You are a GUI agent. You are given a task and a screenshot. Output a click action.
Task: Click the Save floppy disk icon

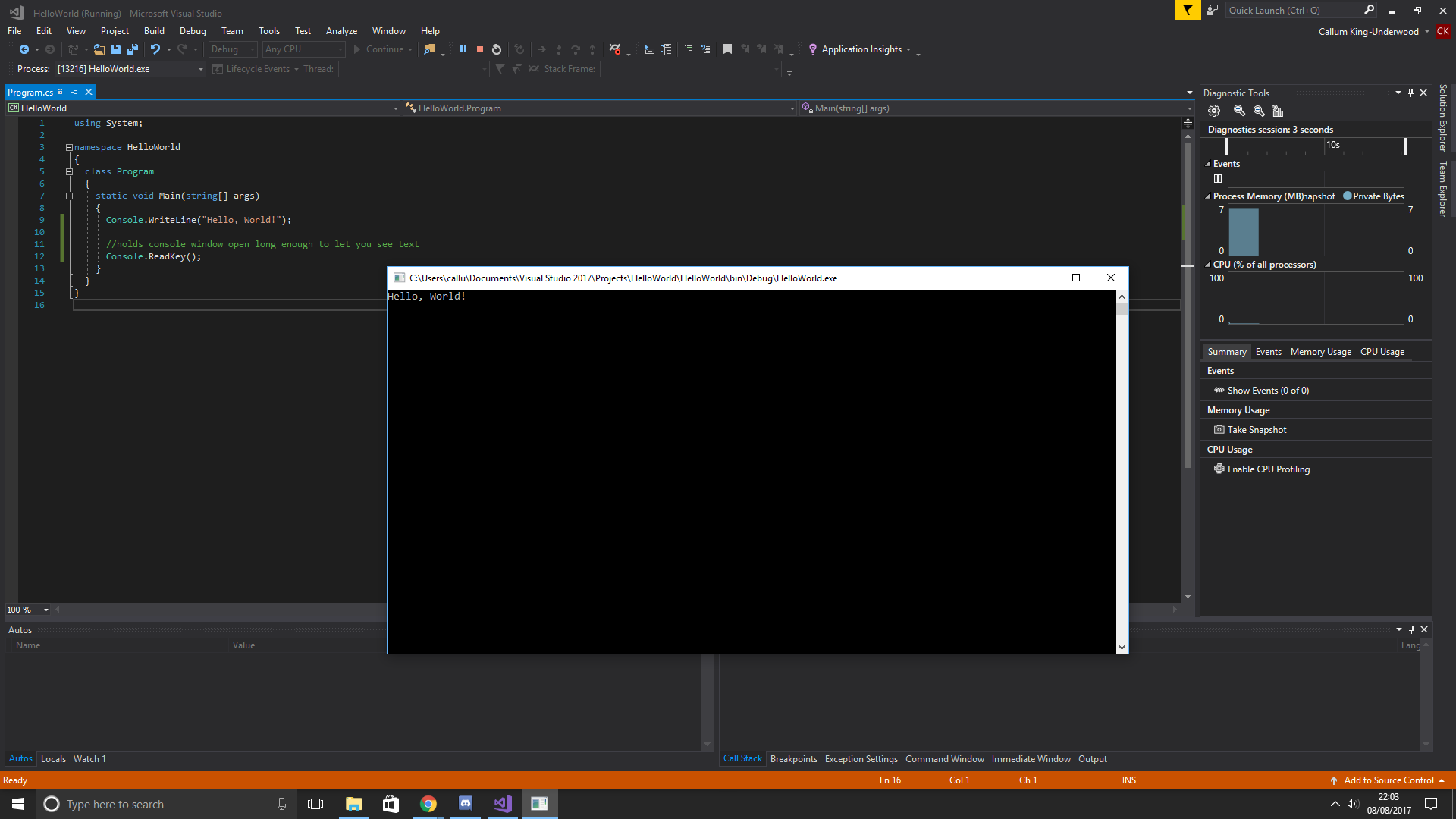[116, 49]
